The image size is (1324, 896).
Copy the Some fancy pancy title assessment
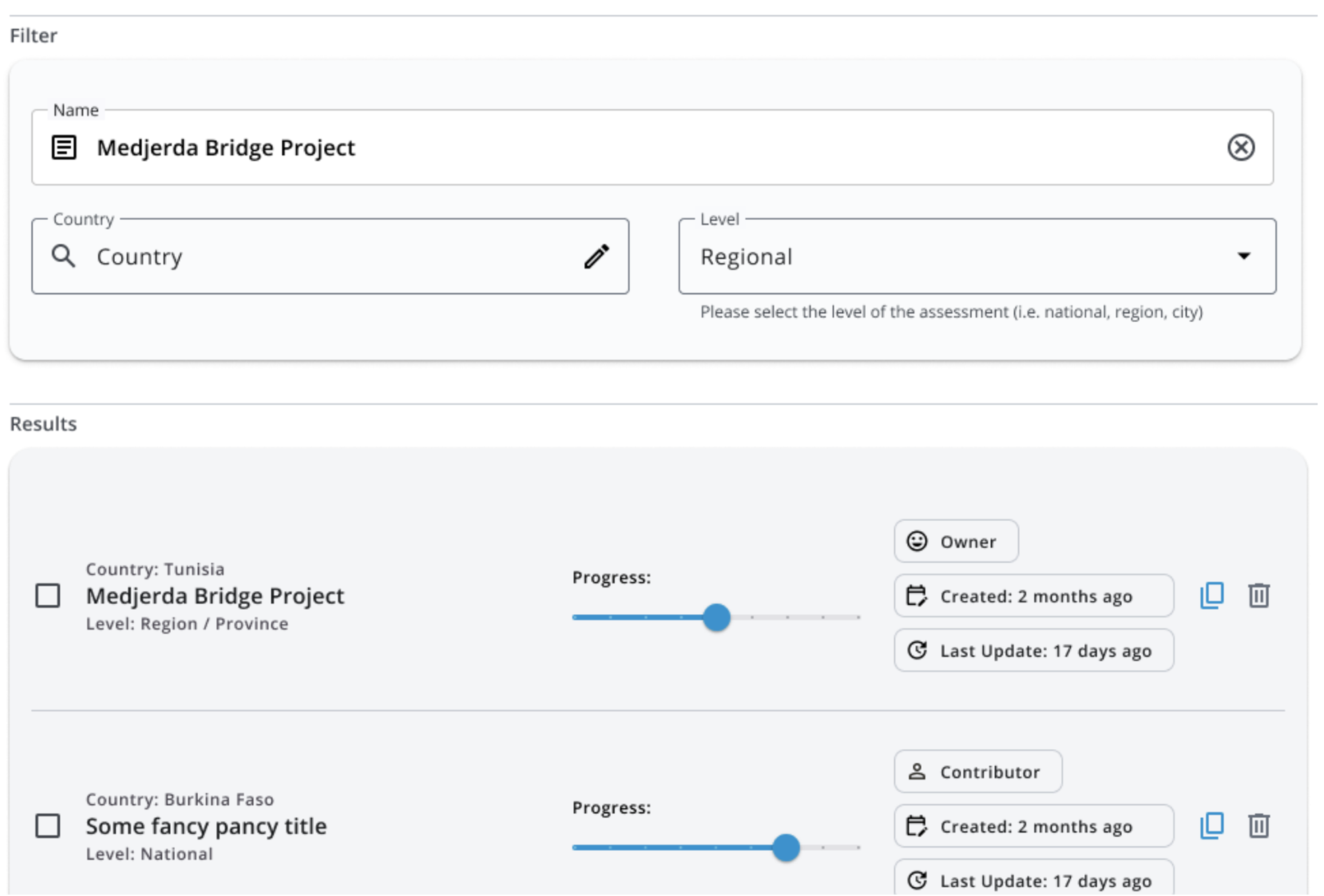point(1212,825)
